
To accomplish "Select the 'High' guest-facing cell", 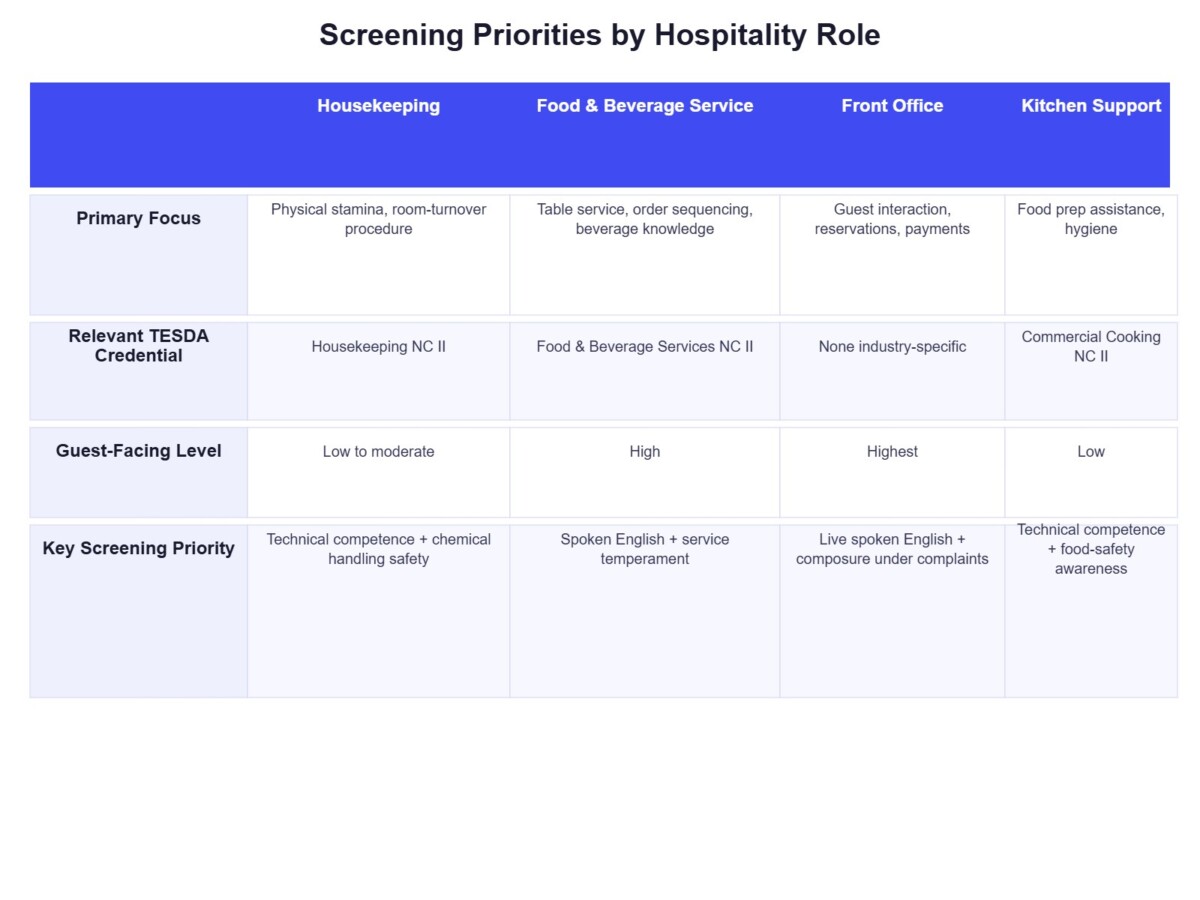I will [x=645, y=472].
